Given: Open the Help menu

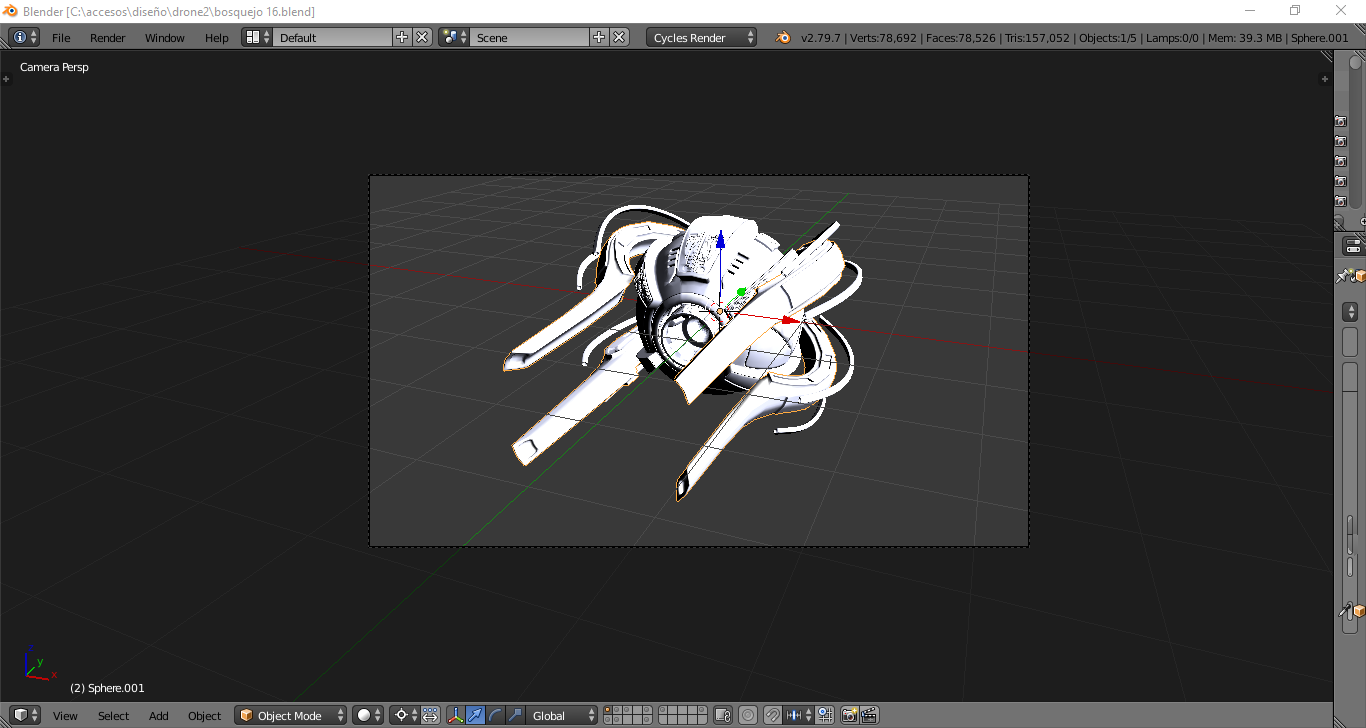Looking at the screenshot, I should [x=217, y=38].
